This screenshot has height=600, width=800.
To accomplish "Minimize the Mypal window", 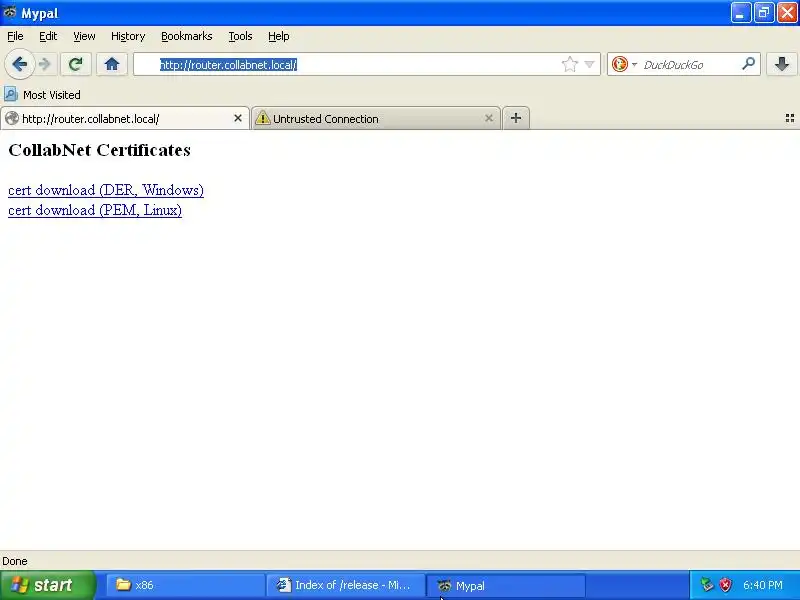I will click(740, 13).
